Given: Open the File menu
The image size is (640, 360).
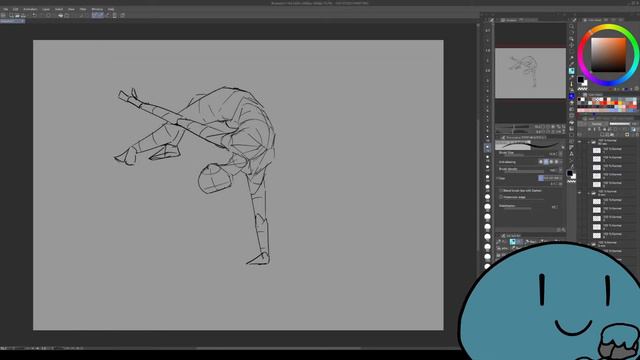Looking at the screenshot, I should pos(5,9).
